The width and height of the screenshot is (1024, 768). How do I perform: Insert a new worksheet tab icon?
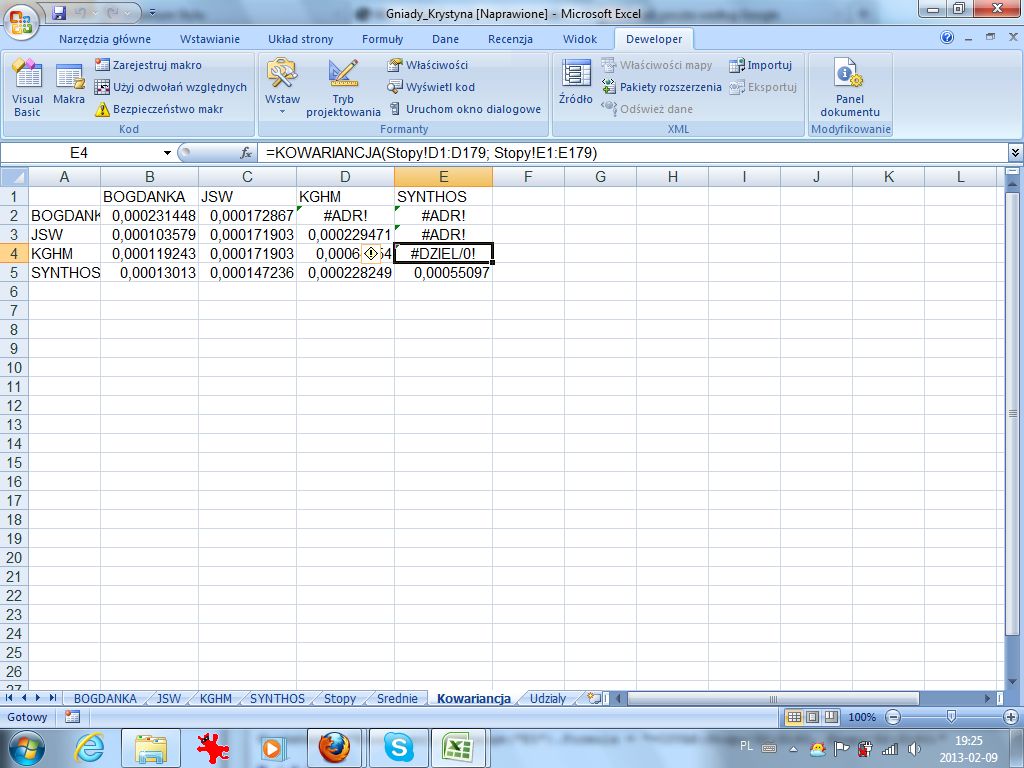click(594, 698)
